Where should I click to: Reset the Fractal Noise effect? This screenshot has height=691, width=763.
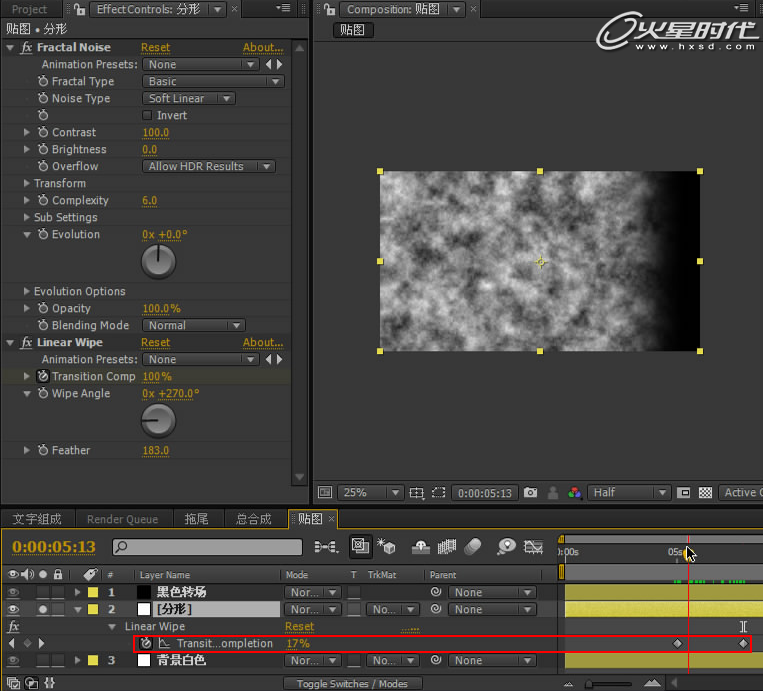coord(155,48)
